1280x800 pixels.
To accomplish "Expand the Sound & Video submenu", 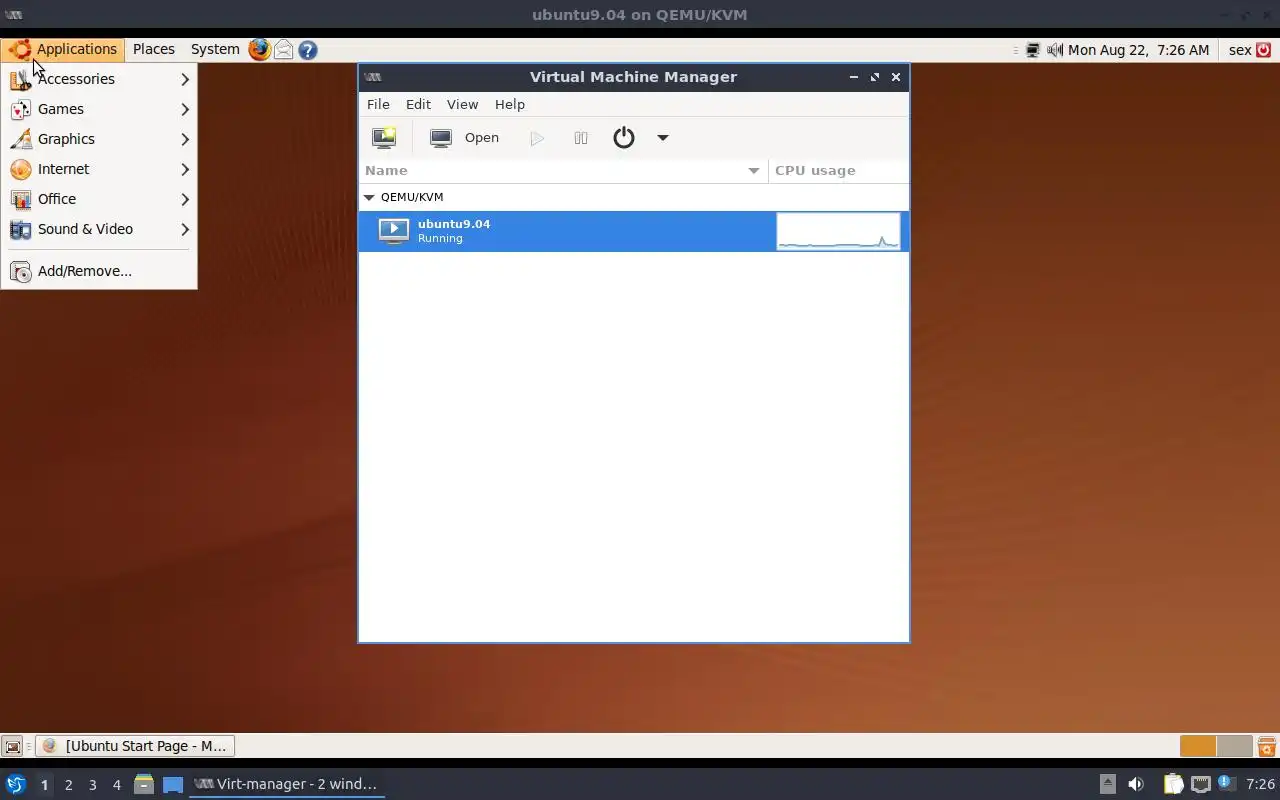I will pos(99,229).
